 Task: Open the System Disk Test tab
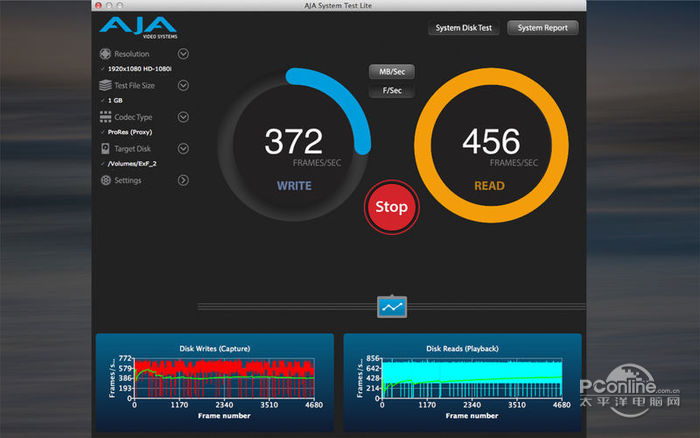(x=463, y=28)
